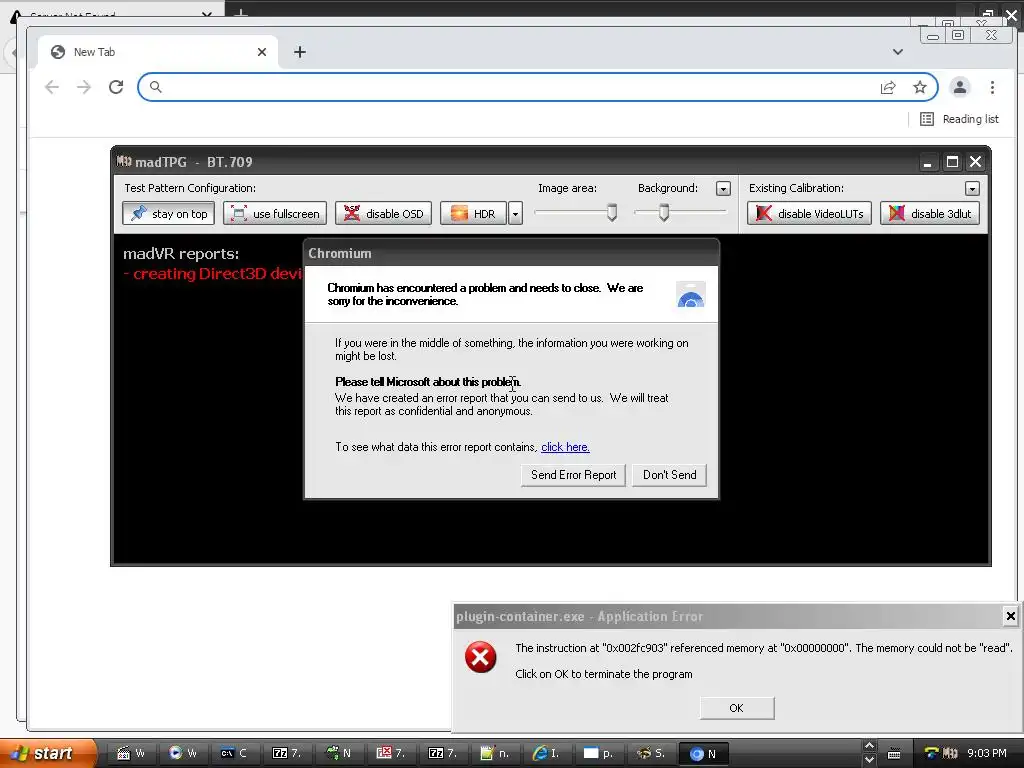Screen dimensions: 1024x768
Task: Click the keyboard icon in the taskbar
Action: coord(894,754)
